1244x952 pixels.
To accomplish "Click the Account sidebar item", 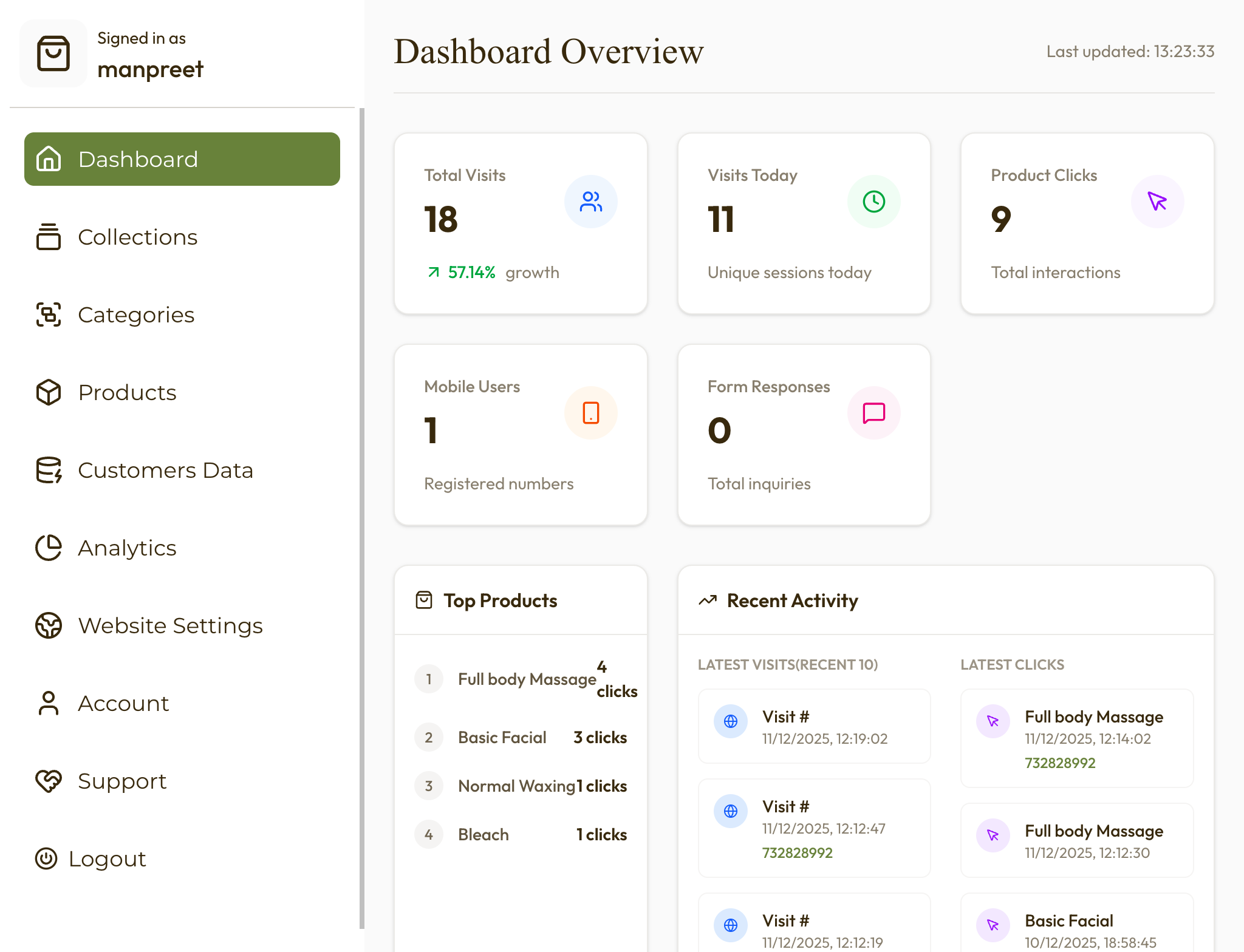I will click(123, 703).
